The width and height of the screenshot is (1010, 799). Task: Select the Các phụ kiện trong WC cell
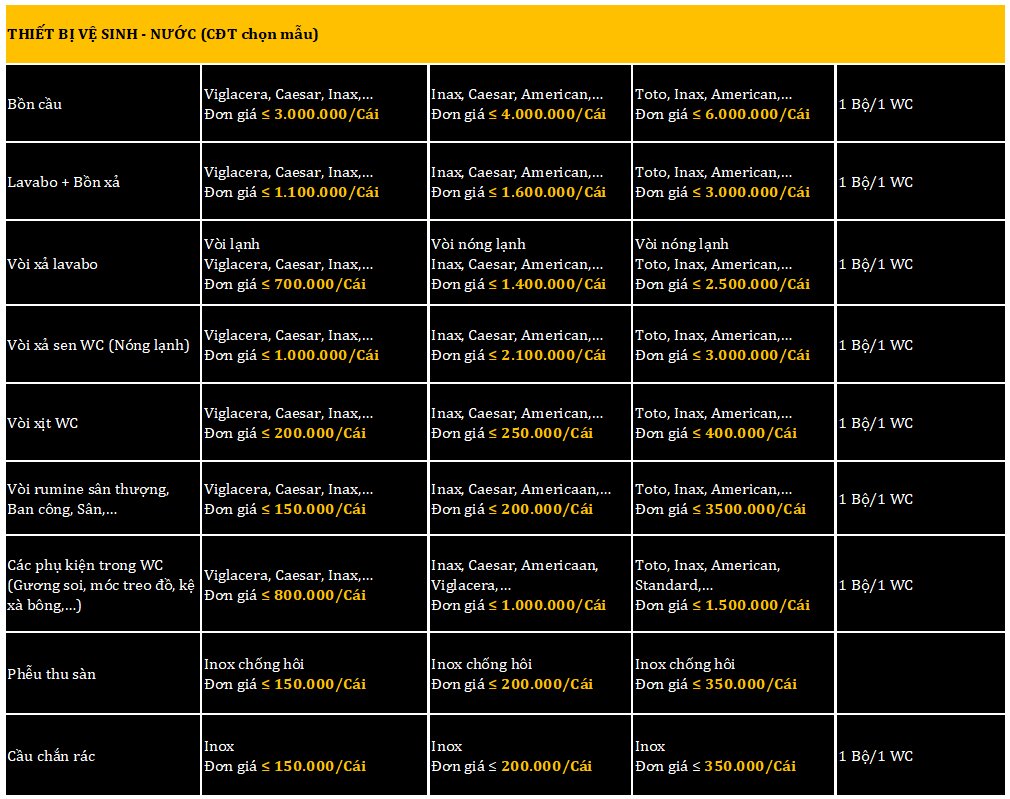click(x=100, y=585)
